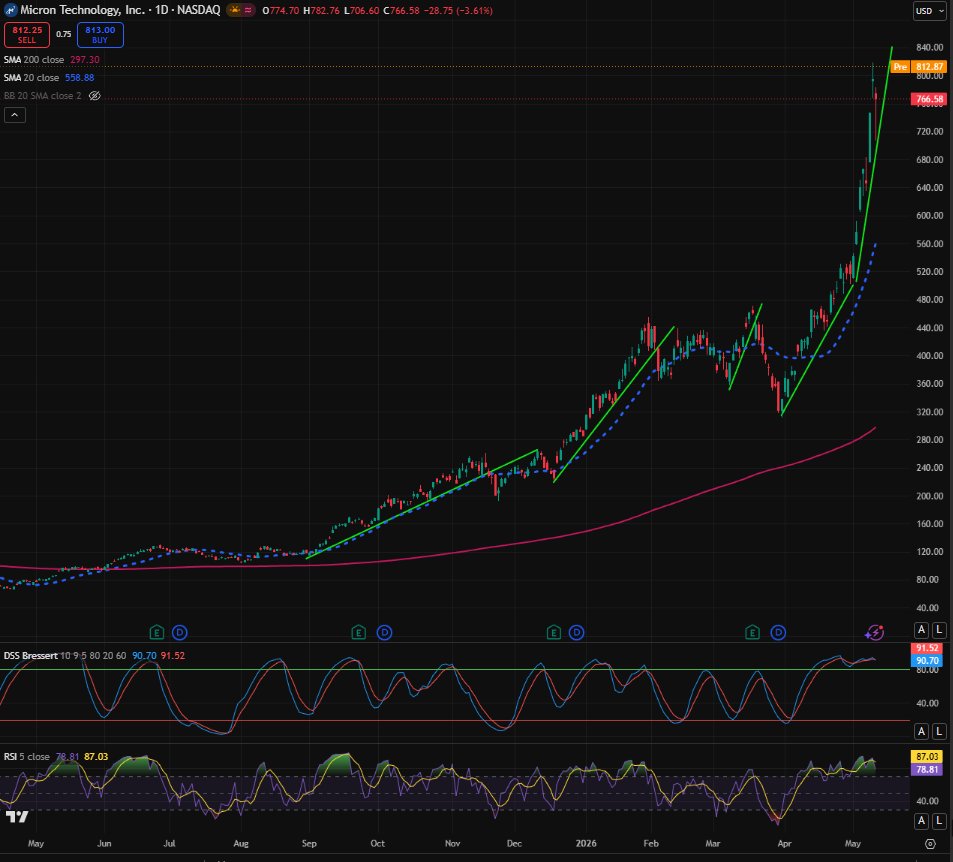The image size is (953, 862).
Task: Click the Nov label on time axis
Action: point(452,843)
